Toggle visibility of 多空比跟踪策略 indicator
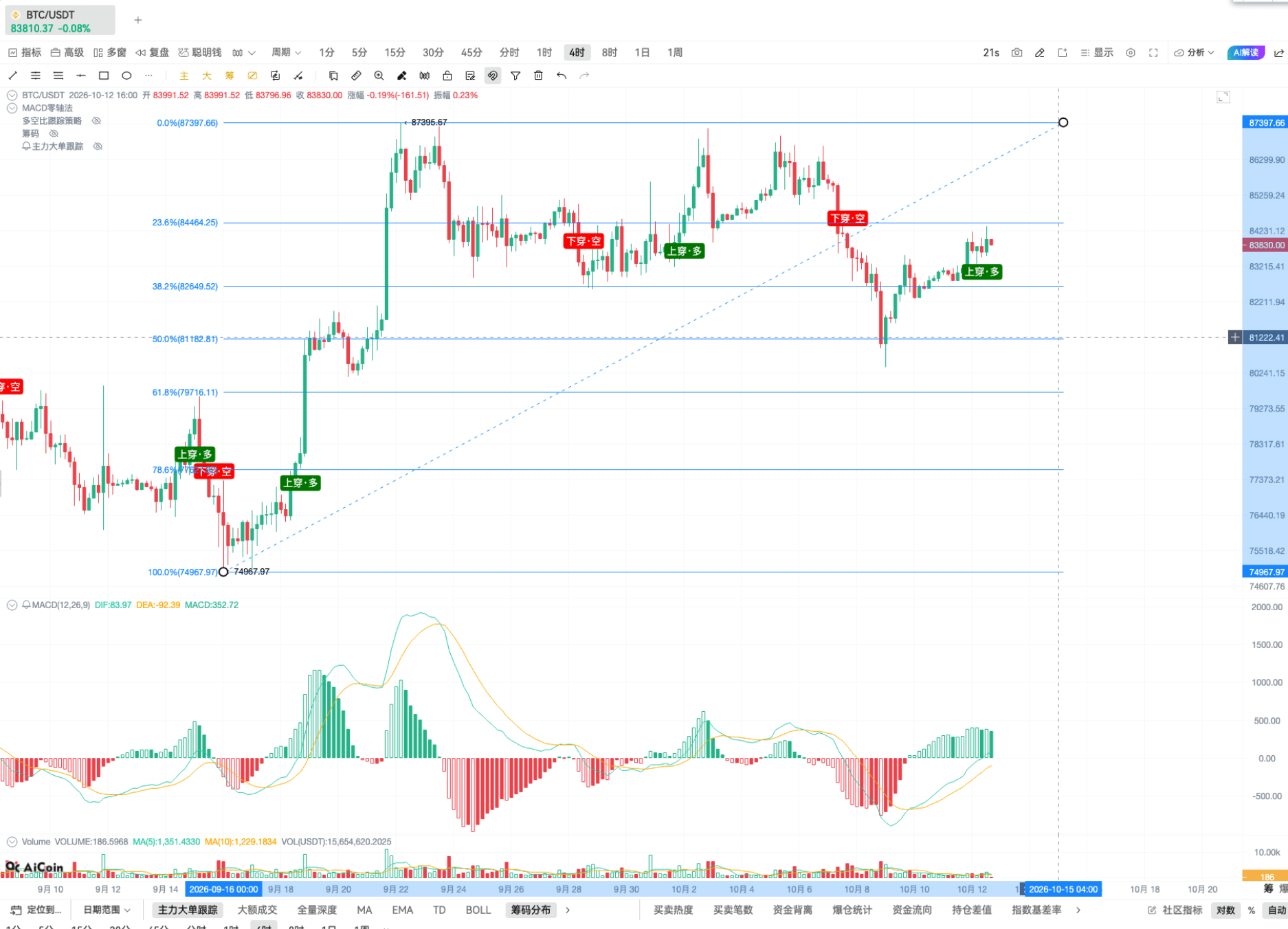The image size is (1288, 929). tap(97, 121)
